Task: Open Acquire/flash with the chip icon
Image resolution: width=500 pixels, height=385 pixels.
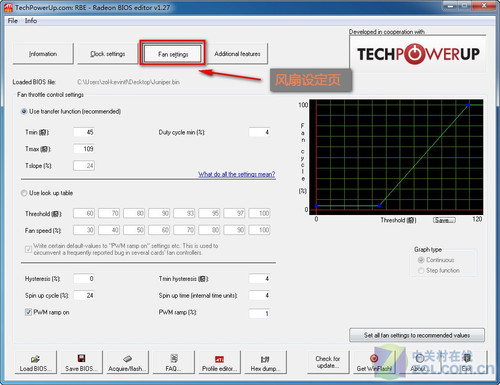Action: (x=127, y=362)
